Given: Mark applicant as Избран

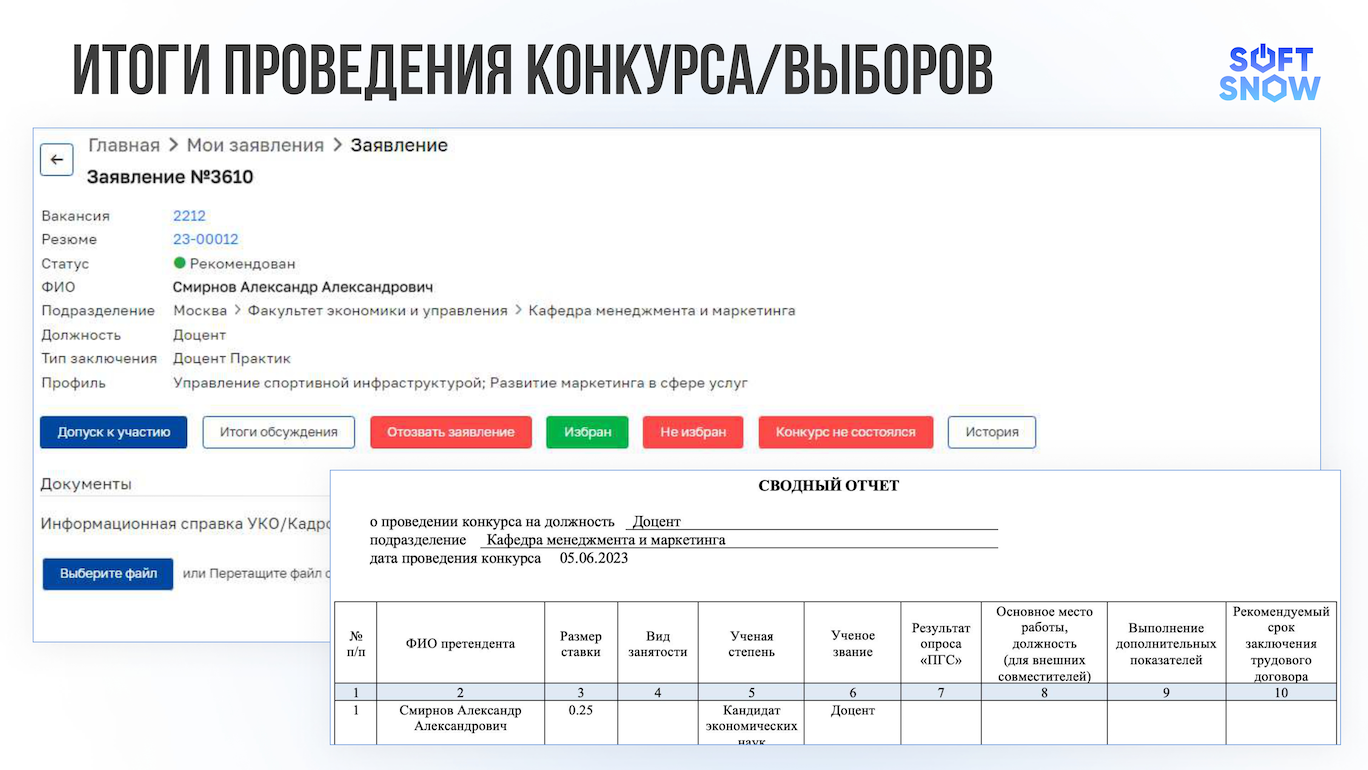Looking at the screenshot, I should 587,432.
